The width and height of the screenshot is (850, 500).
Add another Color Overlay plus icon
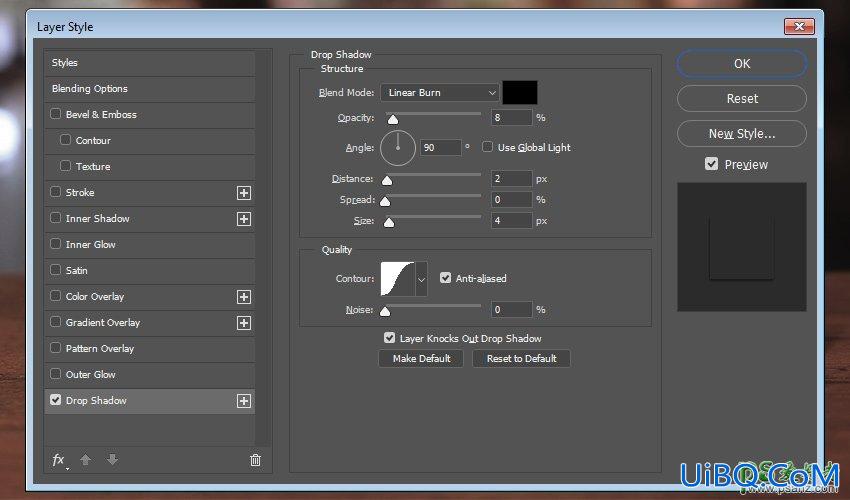(x=244, y=297)
